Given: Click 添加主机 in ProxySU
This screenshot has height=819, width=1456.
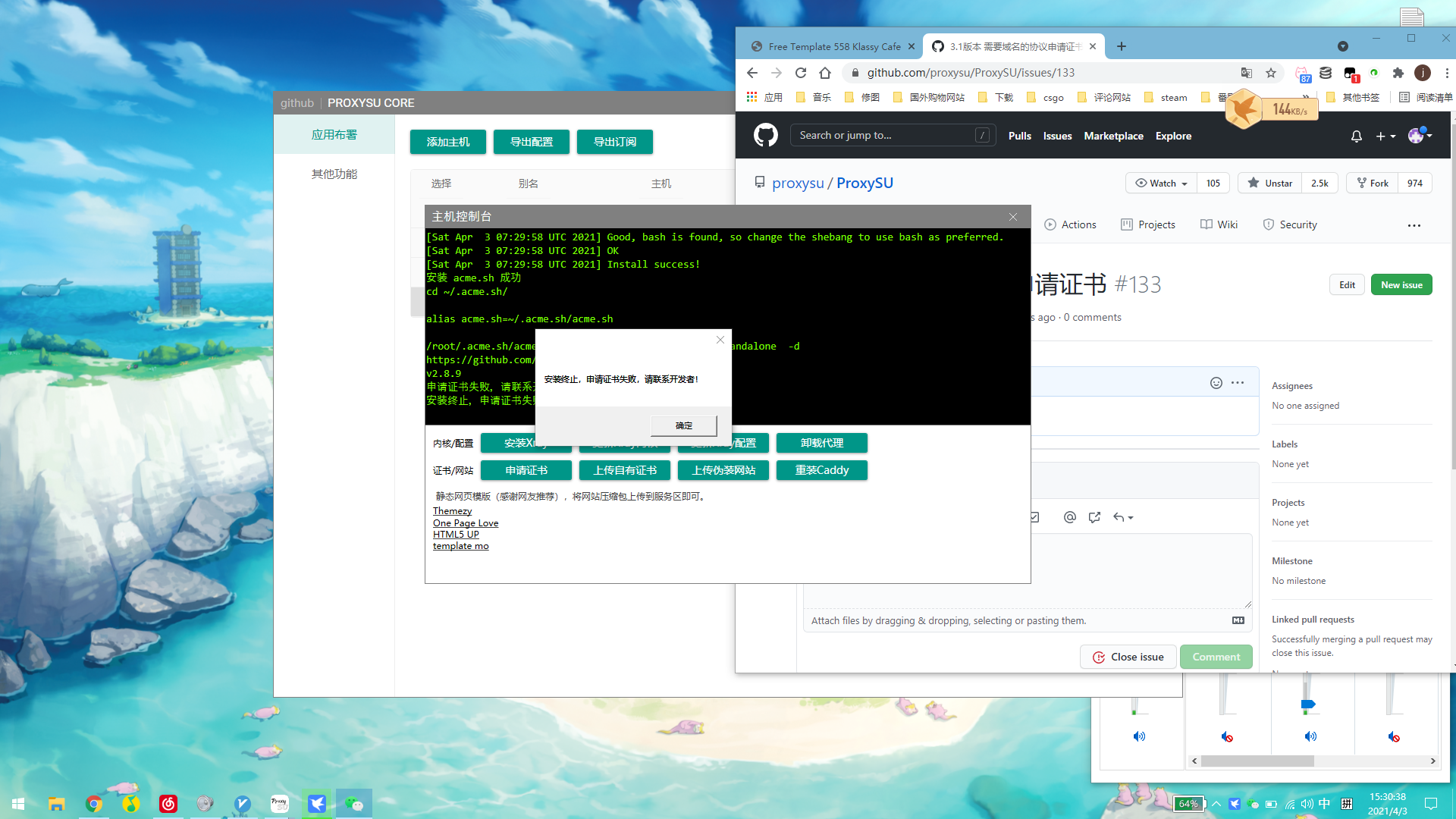Looking at the screenshot, I should coord(447,142).
